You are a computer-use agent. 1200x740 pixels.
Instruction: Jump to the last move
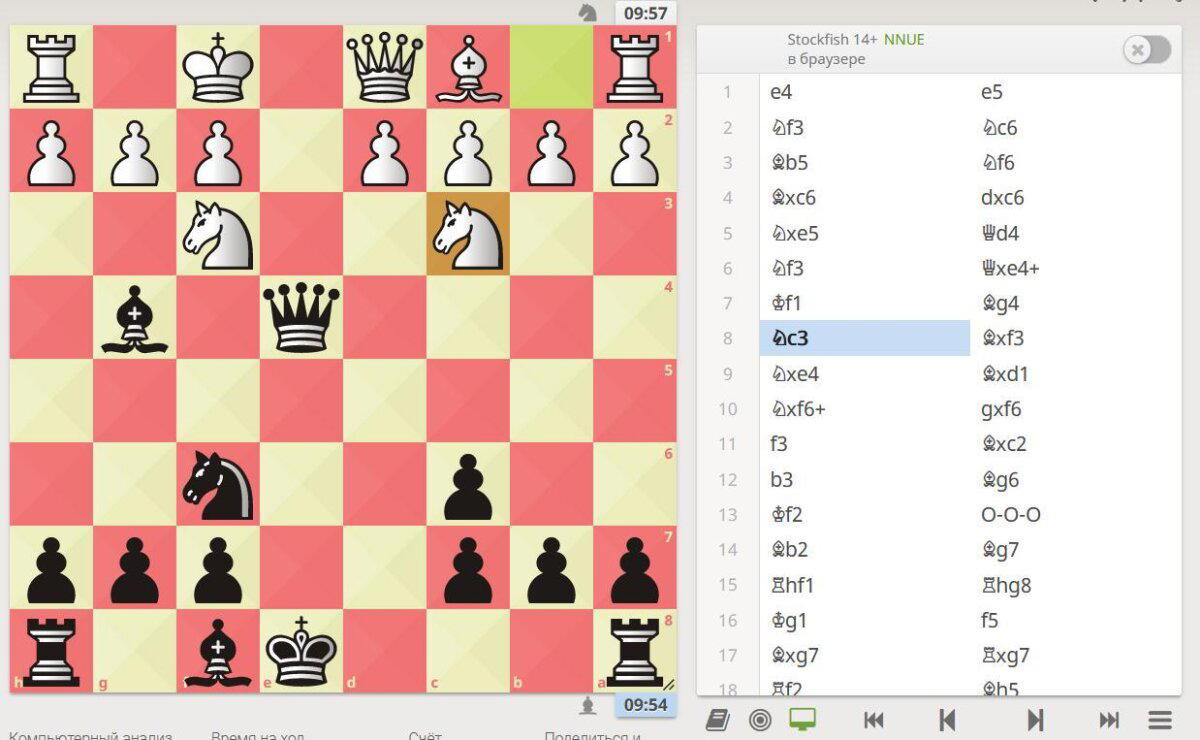pyautogui.click(x=1109, y=720)
